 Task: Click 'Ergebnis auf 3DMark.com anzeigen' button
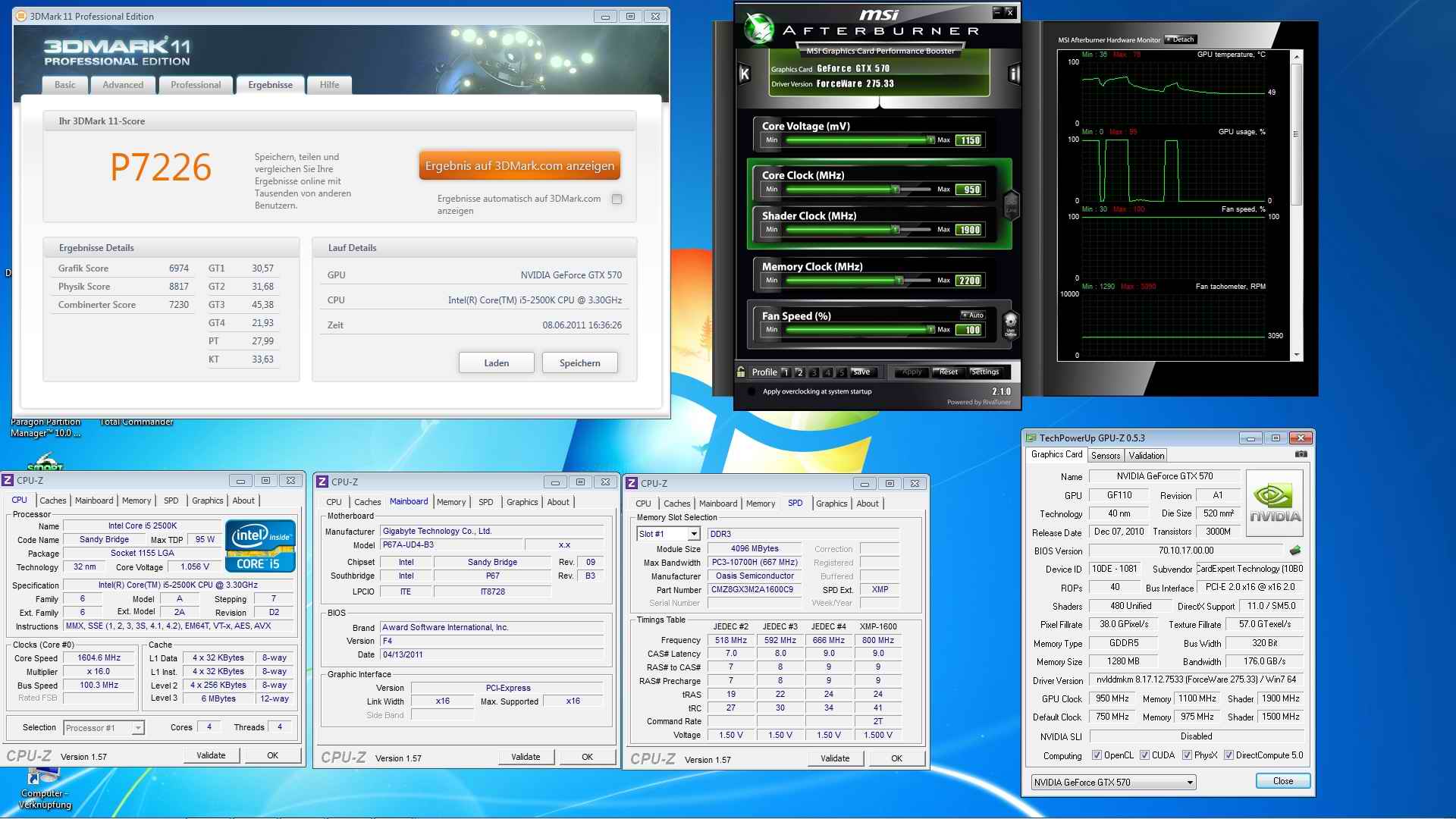(x=519, y=166)
